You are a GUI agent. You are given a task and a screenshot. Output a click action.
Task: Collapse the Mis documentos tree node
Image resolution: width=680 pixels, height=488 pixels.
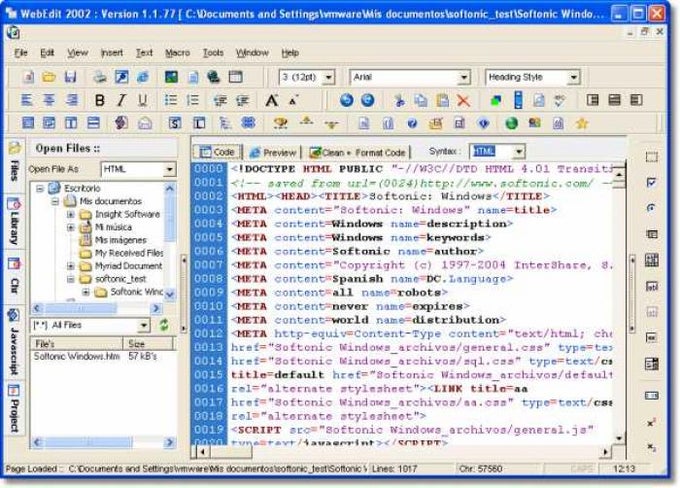[x=56, y=201]
